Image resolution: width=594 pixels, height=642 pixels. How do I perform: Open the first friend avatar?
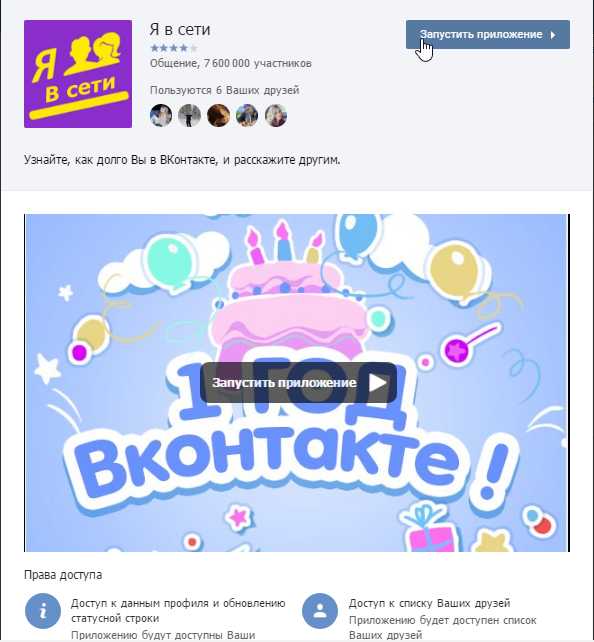[161, 115]
